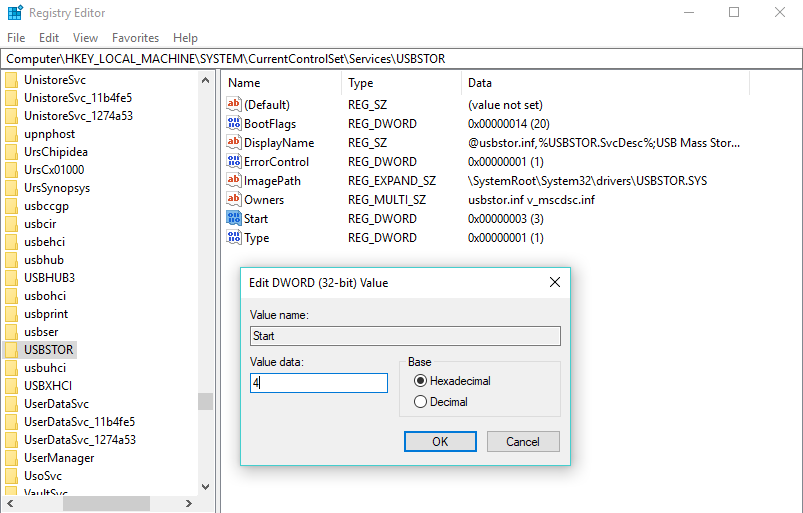Viewport: 803px width, 513px height.
Task: Click the upnphost folder icon
Action: click(x=11, y=134)
